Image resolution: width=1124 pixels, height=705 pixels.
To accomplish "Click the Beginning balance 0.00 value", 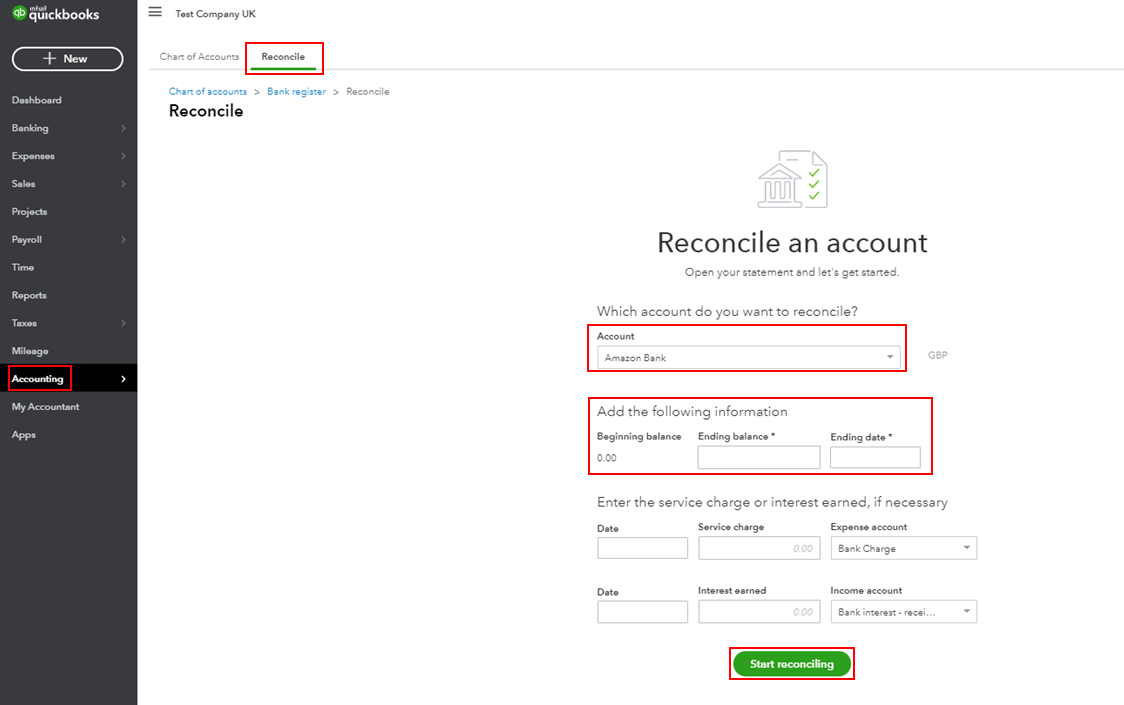I will tap(606, 458).
